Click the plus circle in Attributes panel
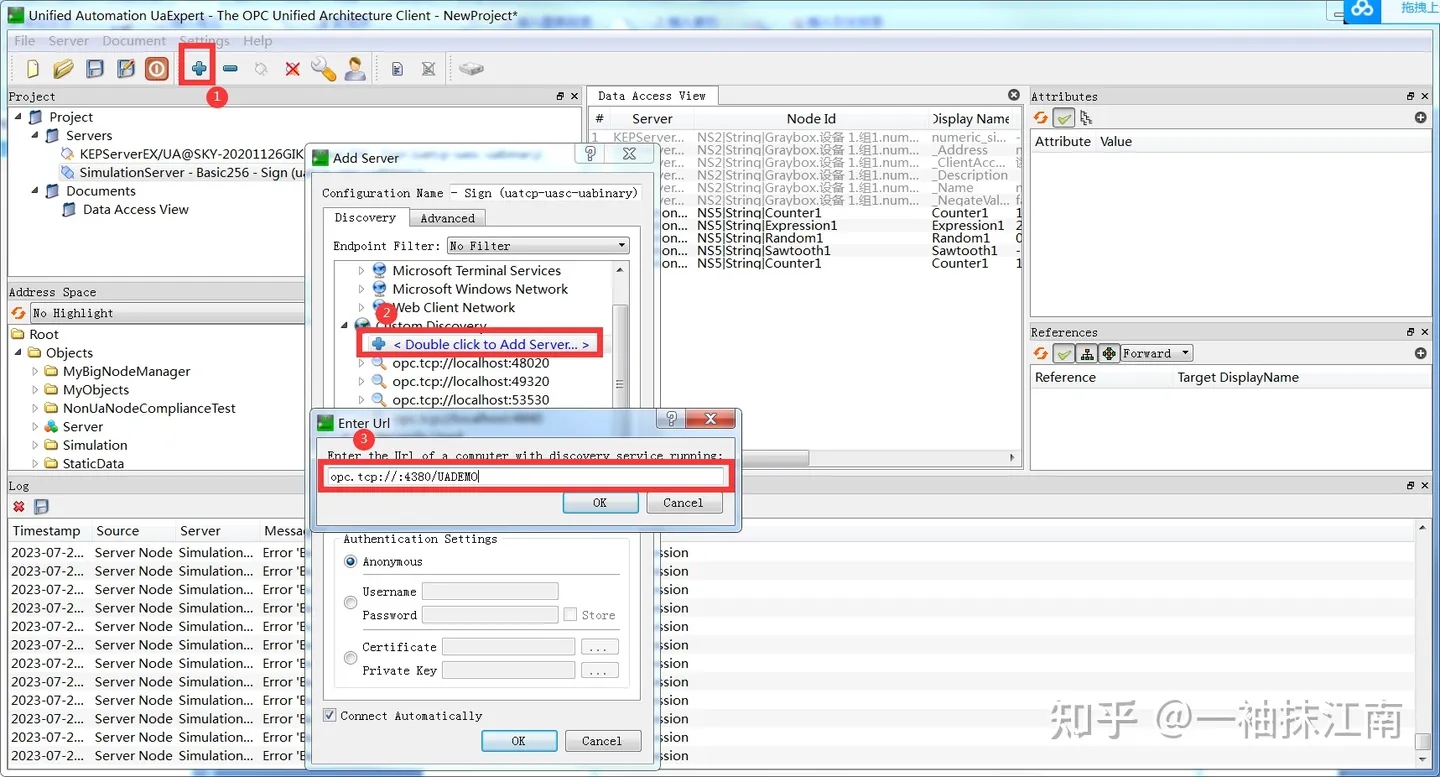Viewport: 1440px width, 777px height. click(1420, 118)
